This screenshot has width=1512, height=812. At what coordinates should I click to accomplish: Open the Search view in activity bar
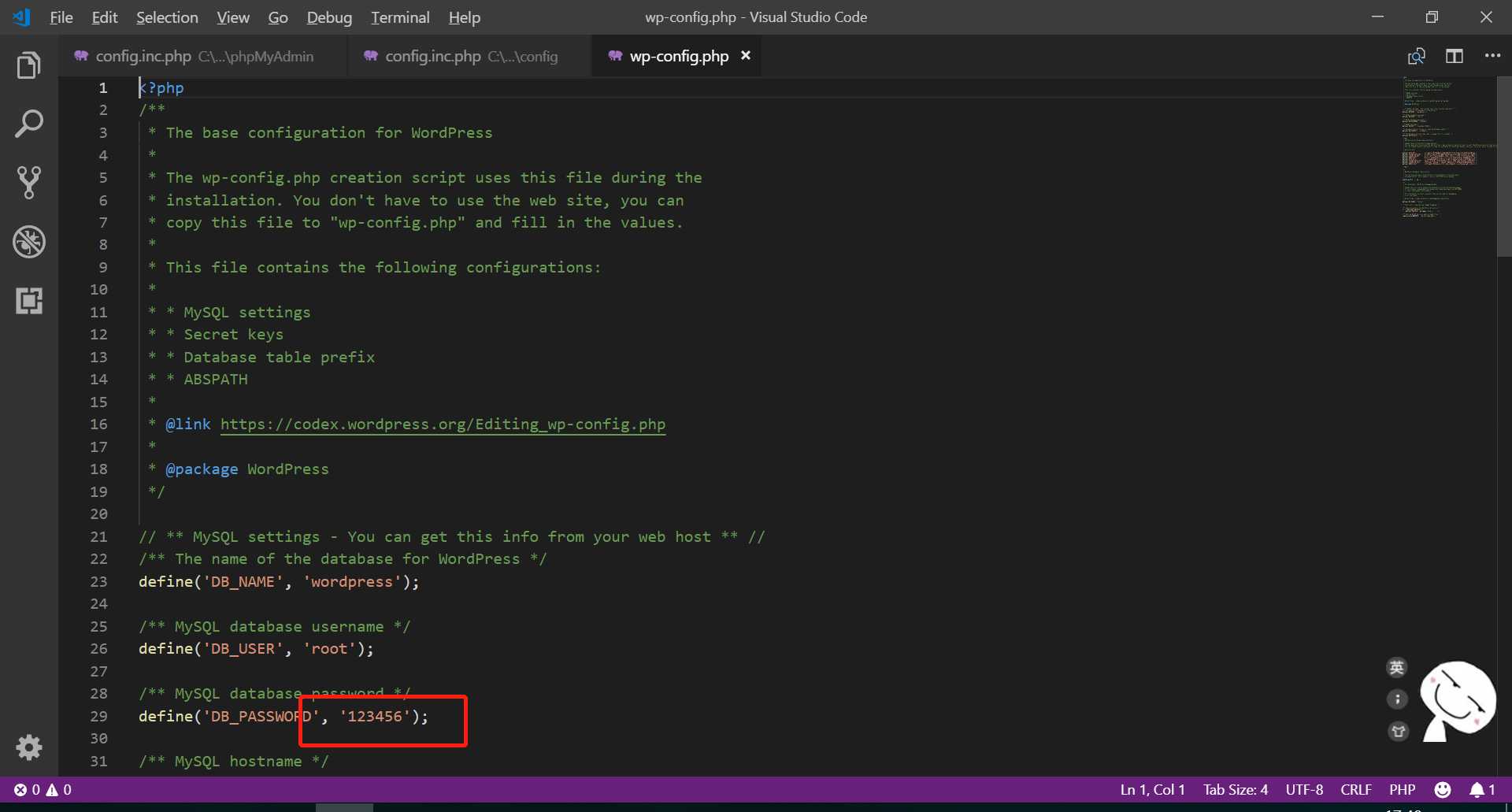tap(29, 124)
